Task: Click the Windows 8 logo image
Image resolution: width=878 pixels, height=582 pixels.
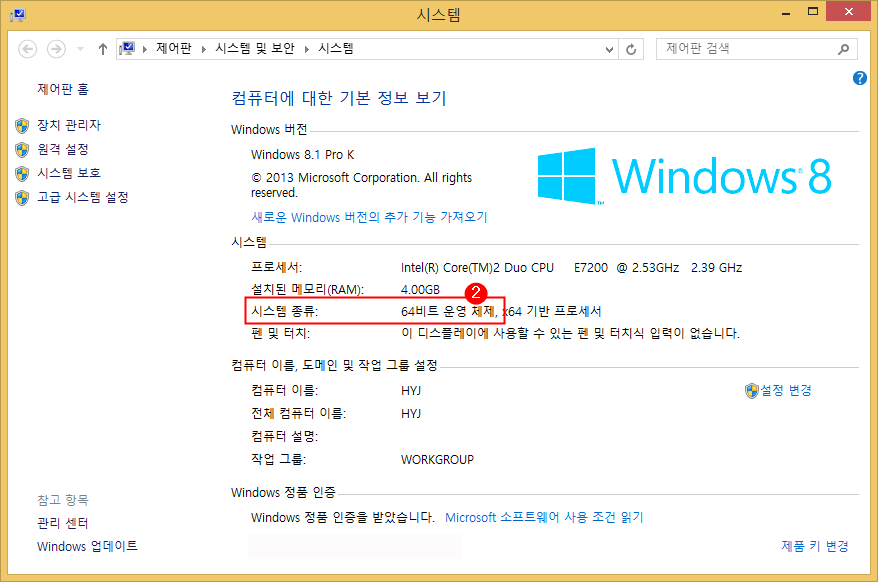Action: (x=684, y=176)
